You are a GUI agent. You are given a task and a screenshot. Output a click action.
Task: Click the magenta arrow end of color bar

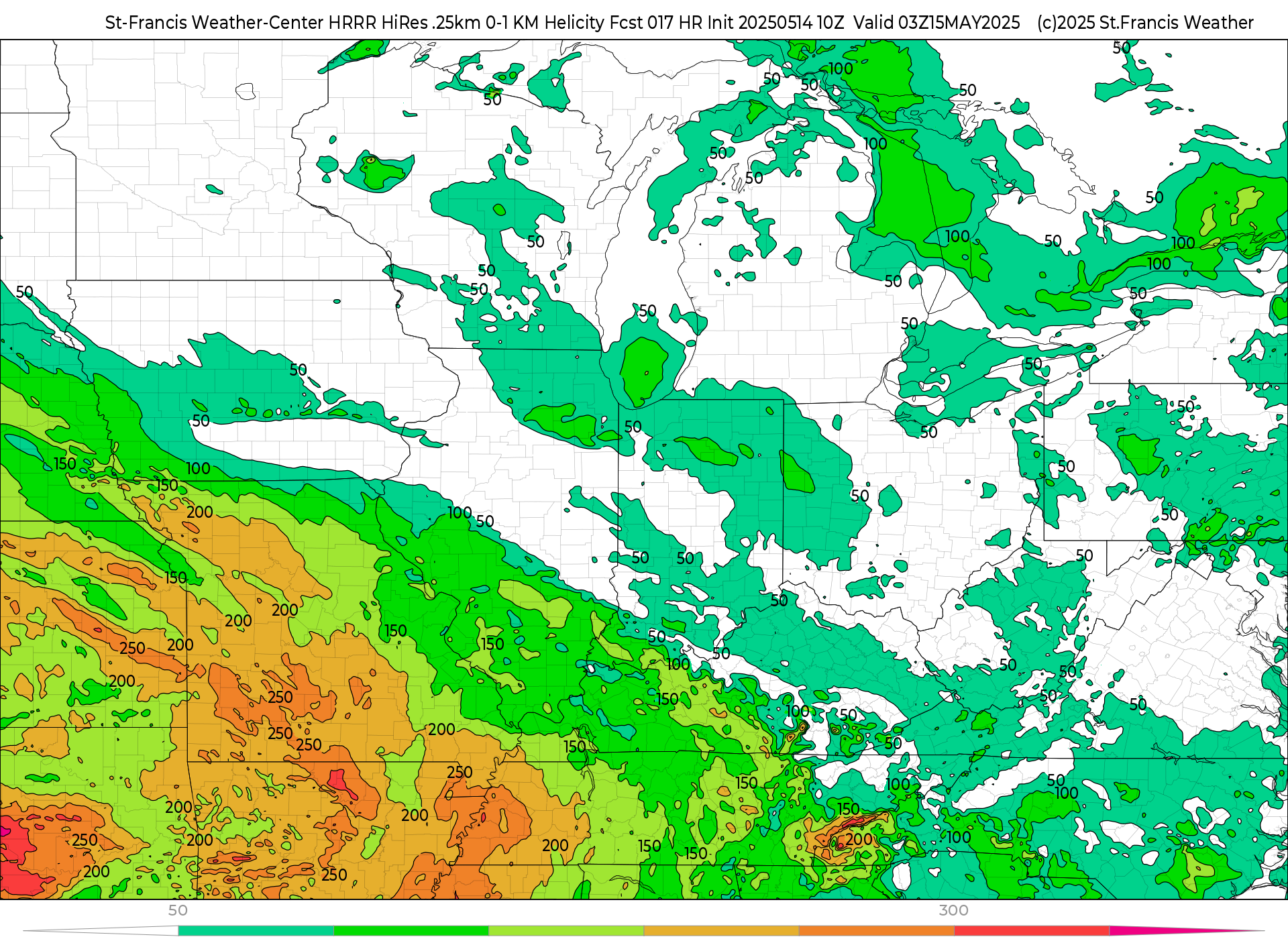click(x=1187, y=931)
